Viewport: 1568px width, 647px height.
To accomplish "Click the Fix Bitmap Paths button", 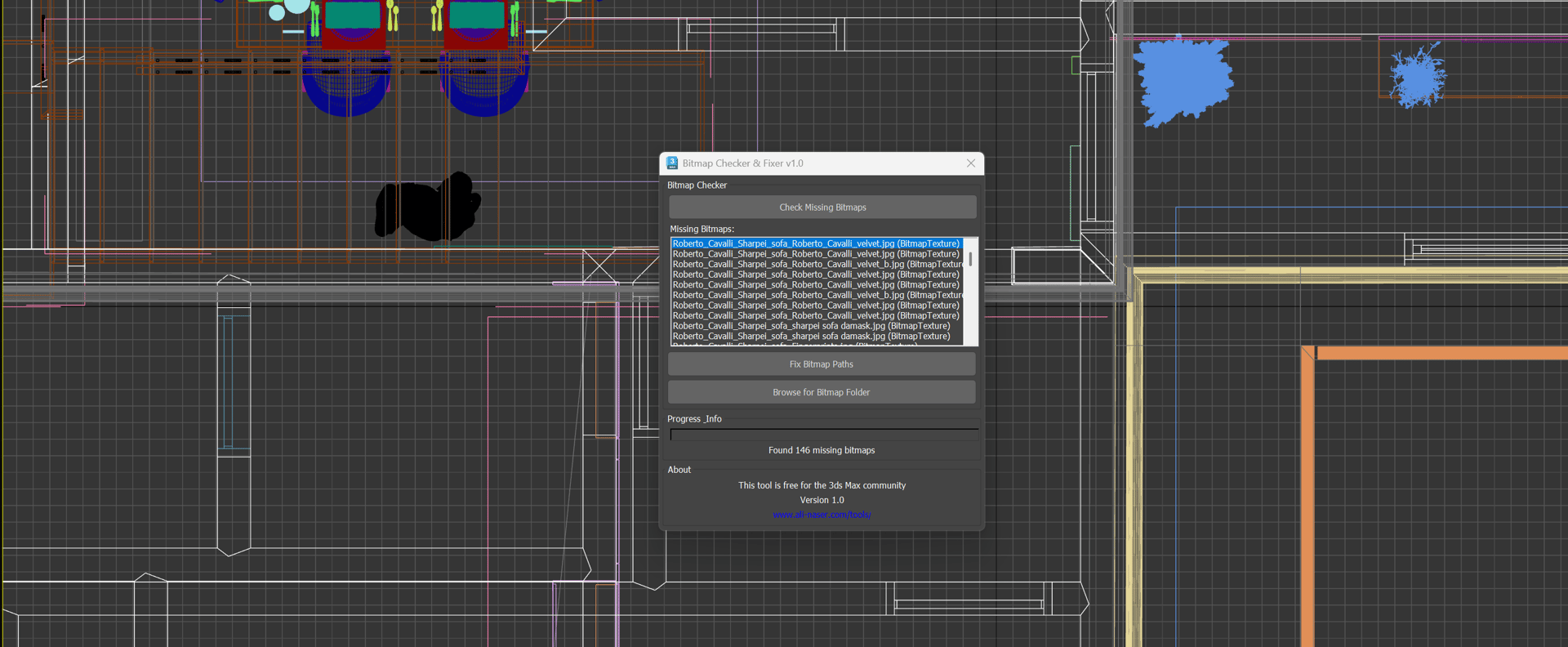I will pos(821,364).
